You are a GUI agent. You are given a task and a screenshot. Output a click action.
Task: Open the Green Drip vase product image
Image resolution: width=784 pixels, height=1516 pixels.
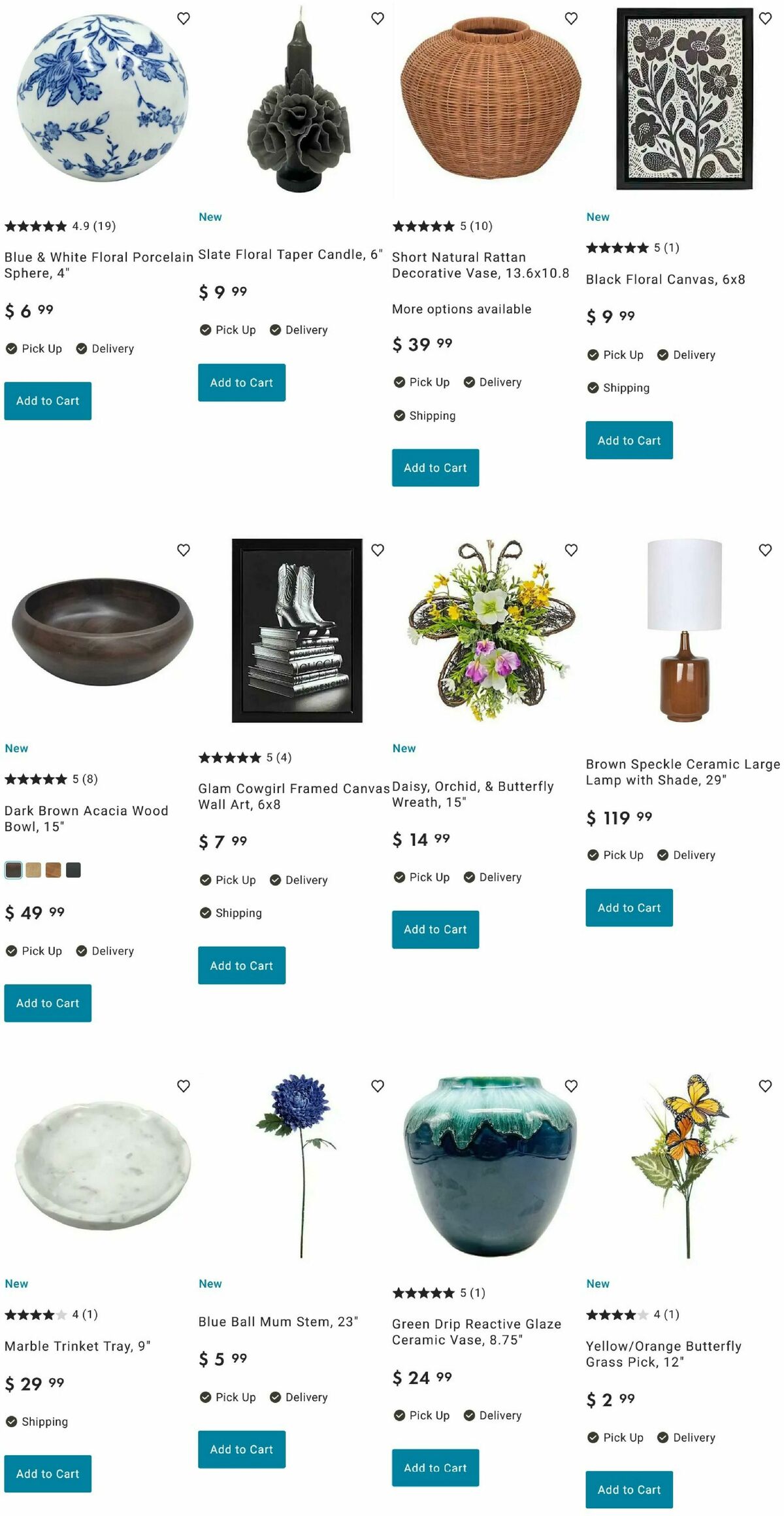490,1166
